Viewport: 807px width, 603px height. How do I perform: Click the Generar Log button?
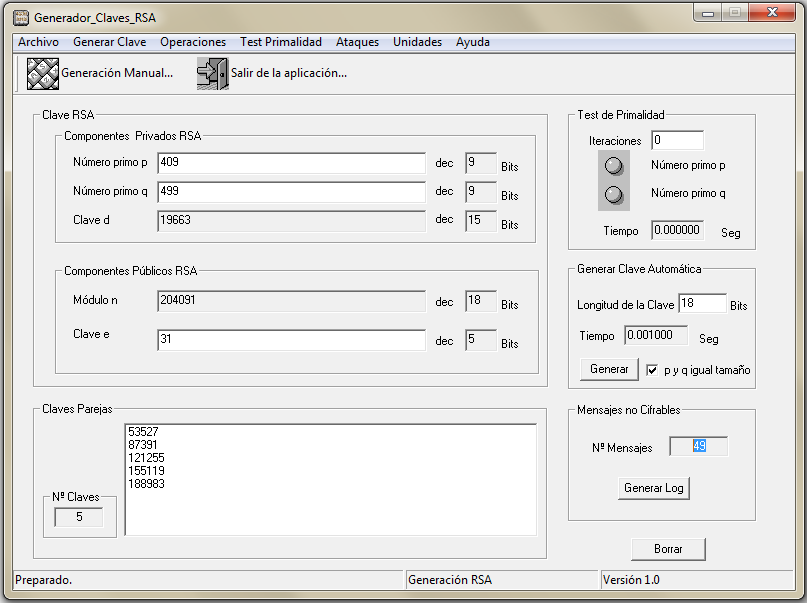tap(655, 488)
